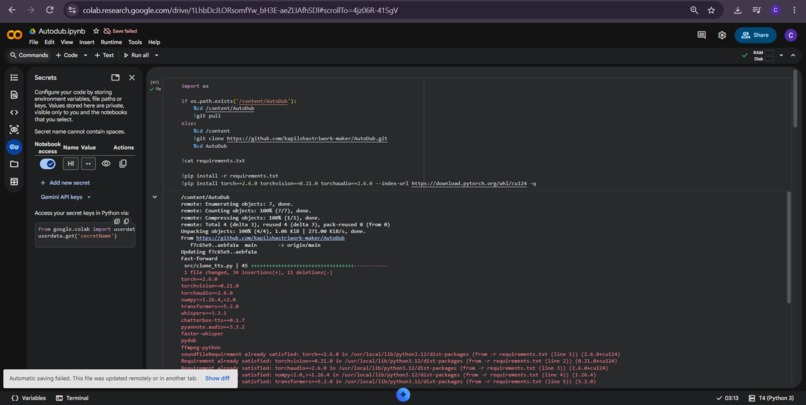
Task: Open the Edit menu
Action: pyautogui.click(x=49, y=42)
